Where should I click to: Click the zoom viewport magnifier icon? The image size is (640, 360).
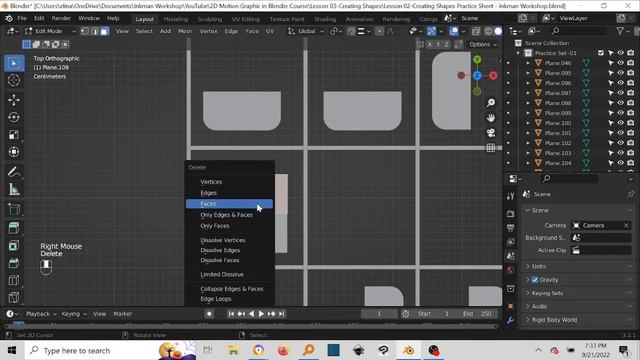pos(491,103)
